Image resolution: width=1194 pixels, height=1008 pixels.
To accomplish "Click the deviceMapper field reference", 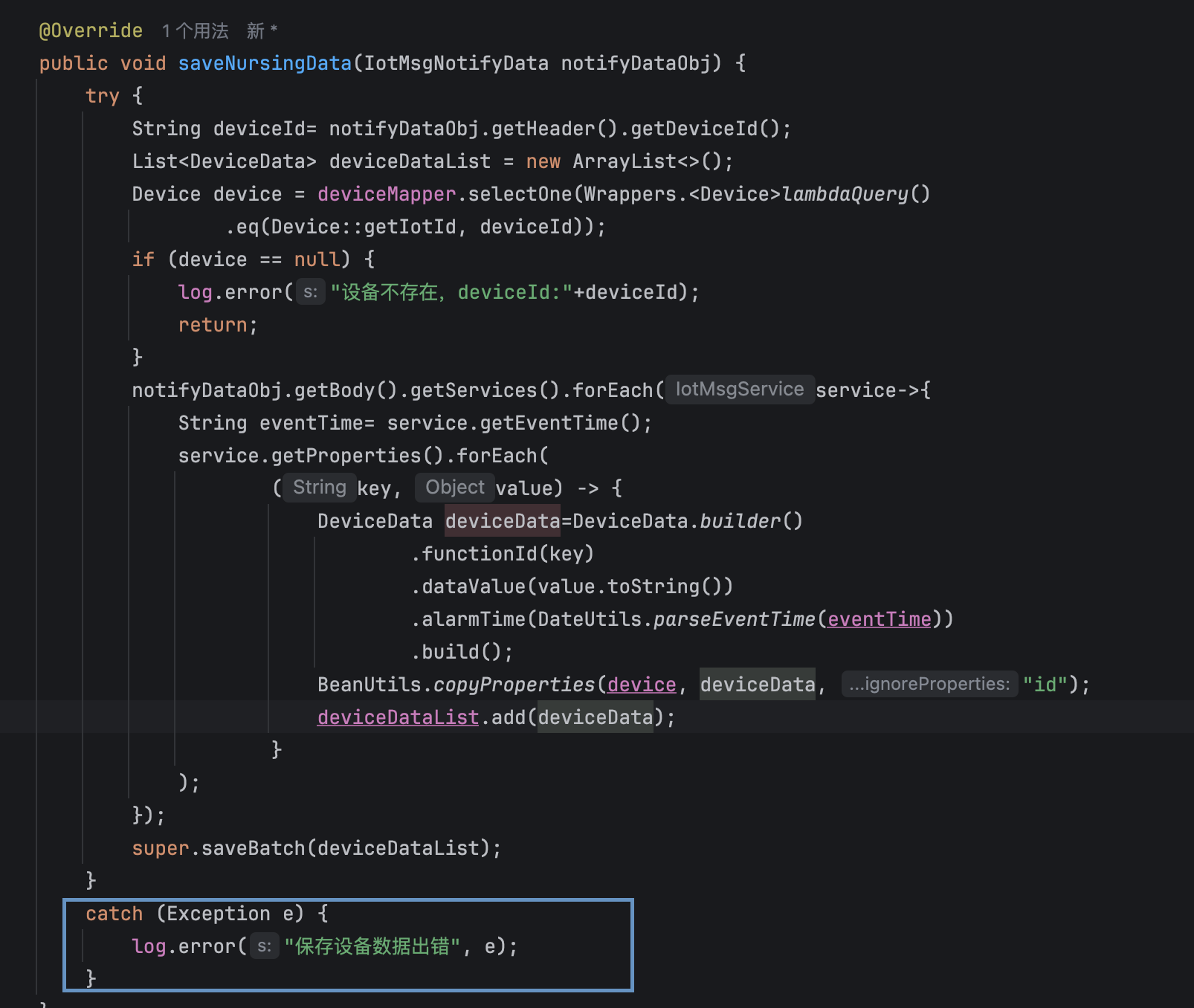I will tap(387, 194).
